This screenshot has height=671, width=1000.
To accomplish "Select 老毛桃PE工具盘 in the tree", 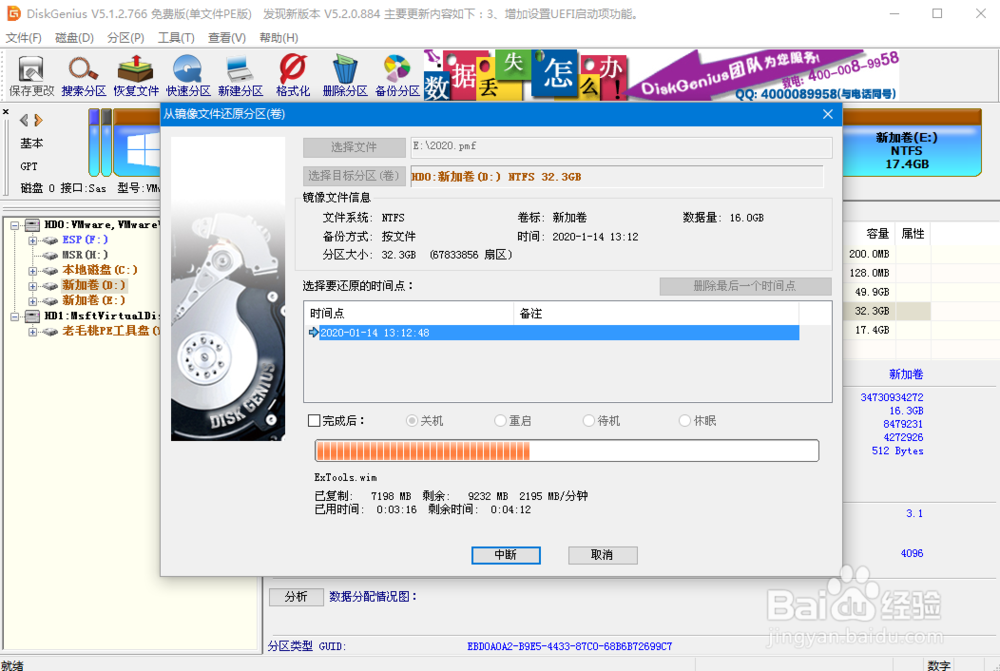I will click(x=109, y=331).
